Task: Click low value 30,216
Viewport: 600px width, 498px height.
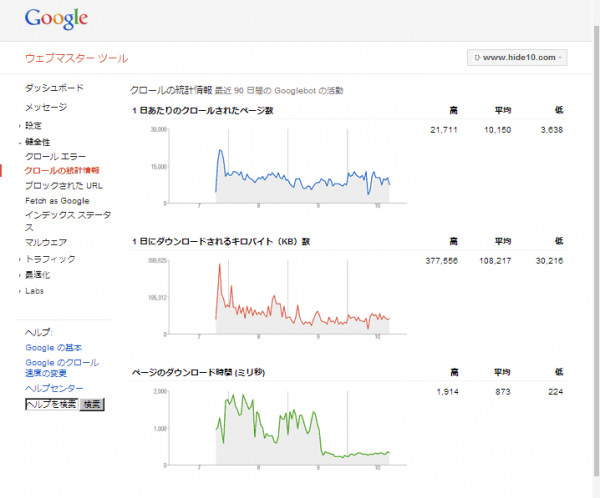Action: 549,261
